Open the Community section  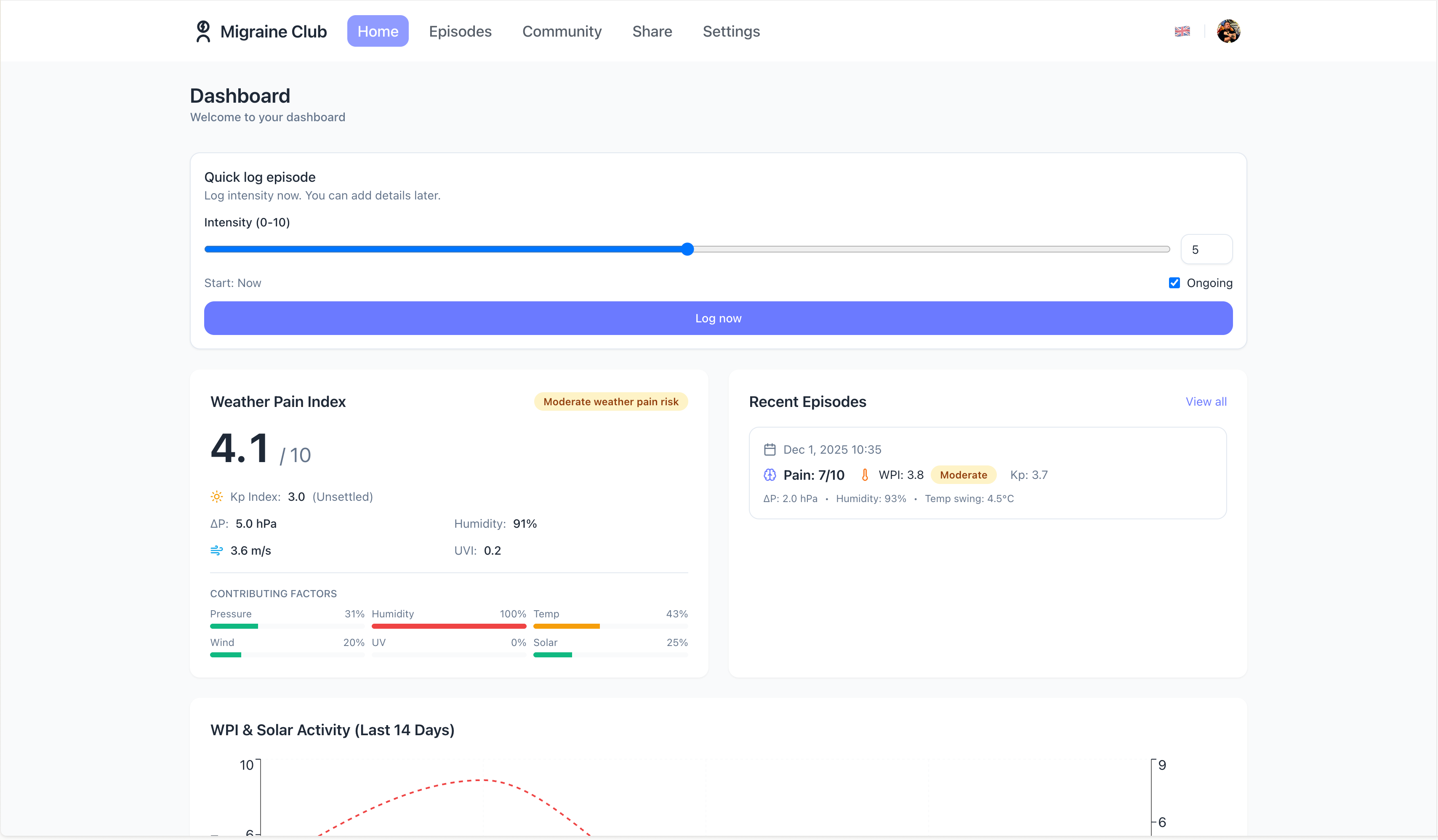(x=562, y=32)
